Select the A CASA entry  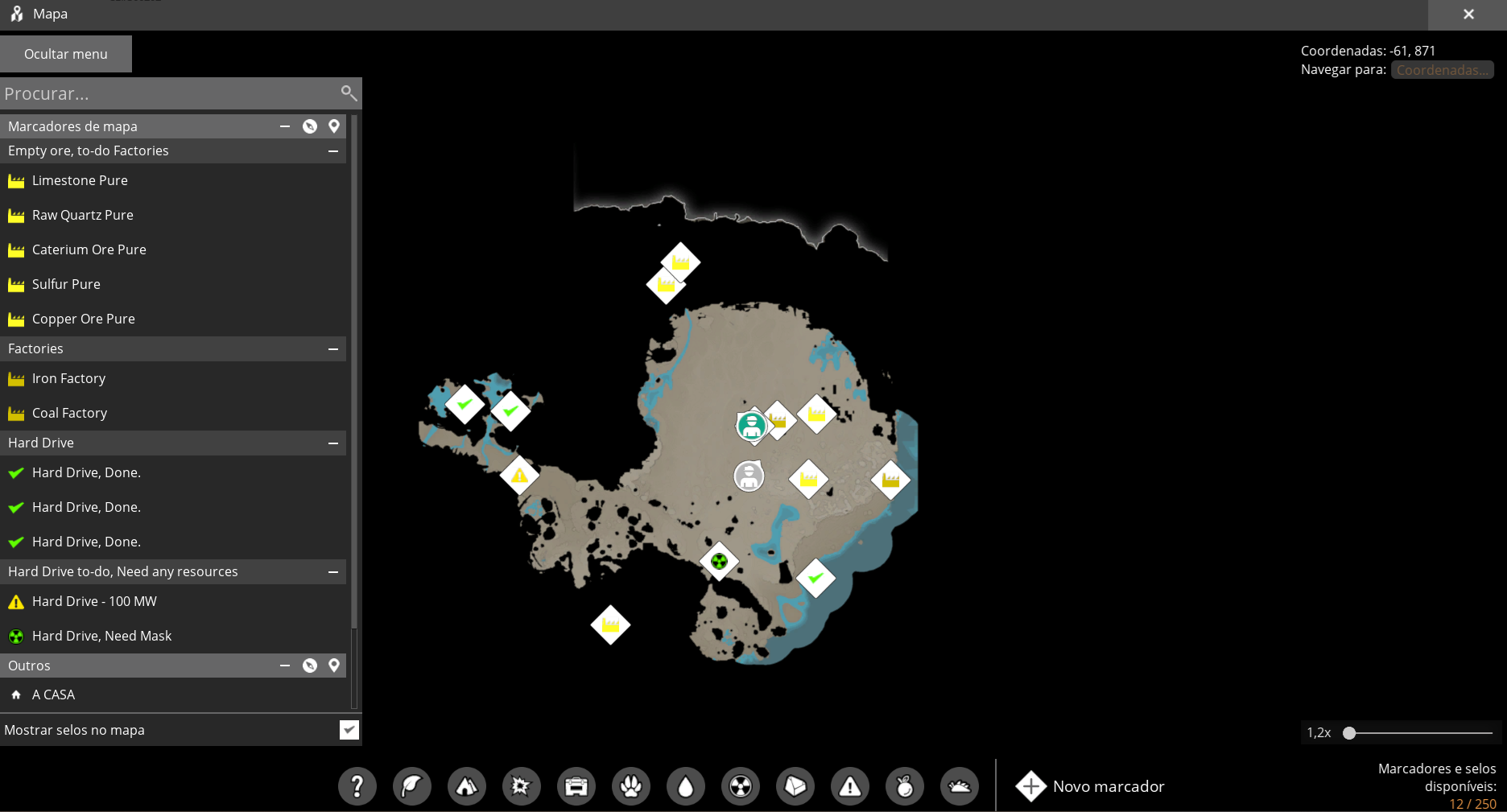click(173, 695)
